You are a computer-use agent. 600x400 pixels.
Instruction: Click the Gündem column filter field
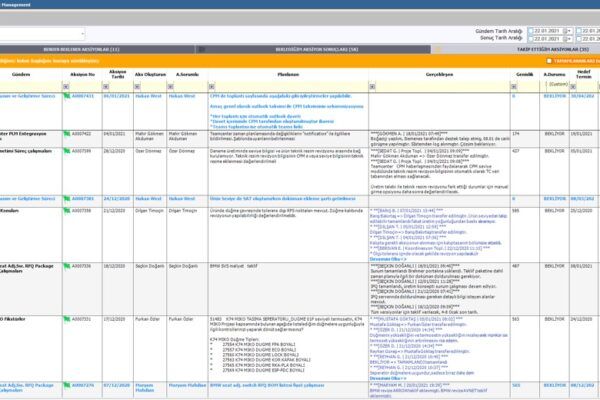31,87
